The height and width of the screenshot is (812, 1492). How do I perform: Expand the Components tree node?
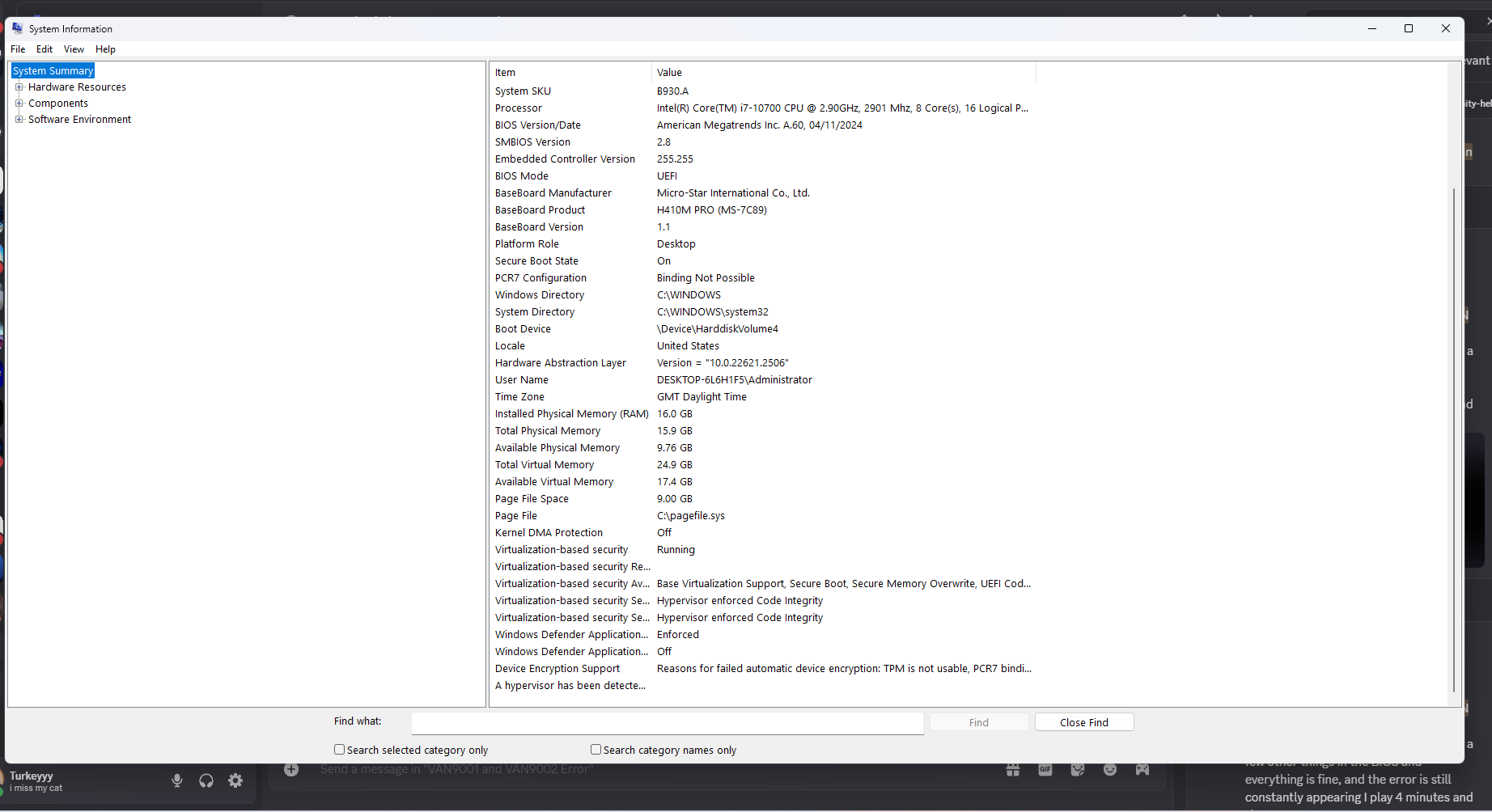(19, 103)
